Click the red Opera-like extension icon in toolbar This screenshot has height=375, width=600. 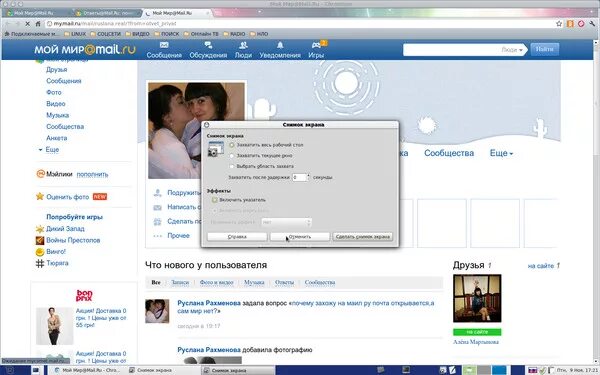(581, 24)
